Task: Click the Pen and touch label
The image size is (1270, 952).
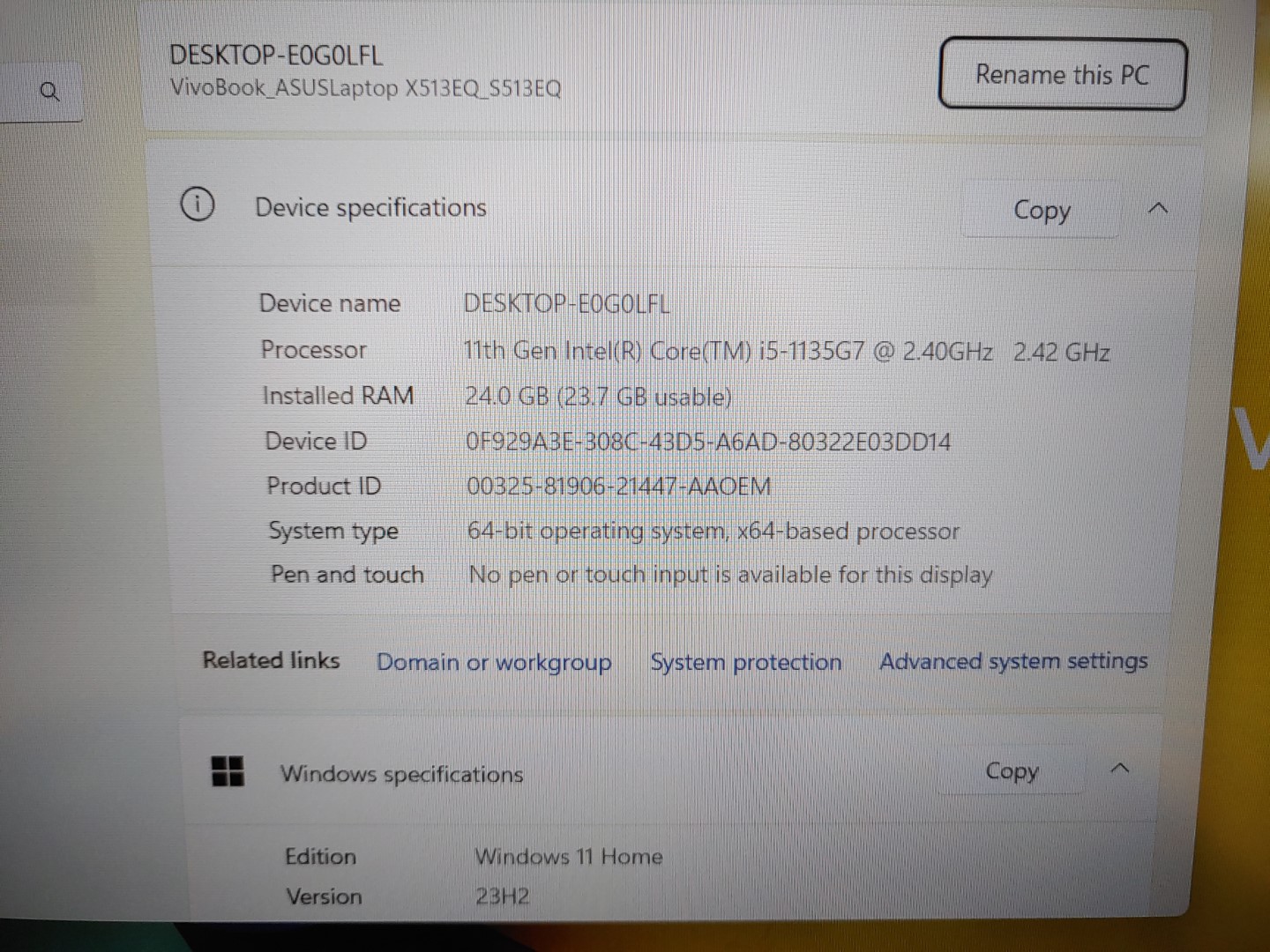Action: pos(347,575)
